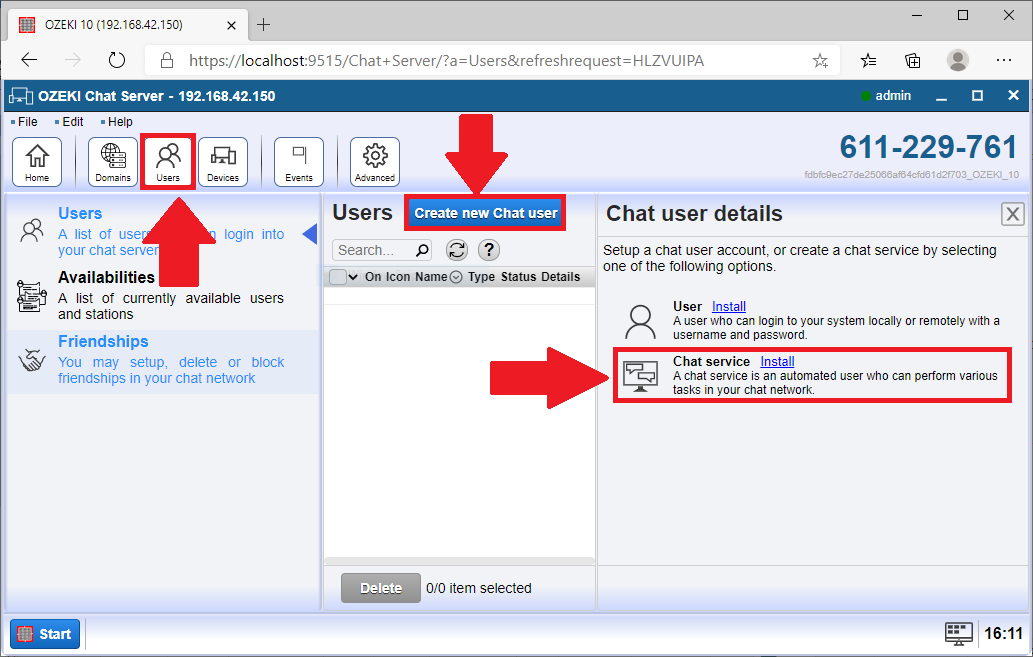Install a Chat service via the Install link

777,361
